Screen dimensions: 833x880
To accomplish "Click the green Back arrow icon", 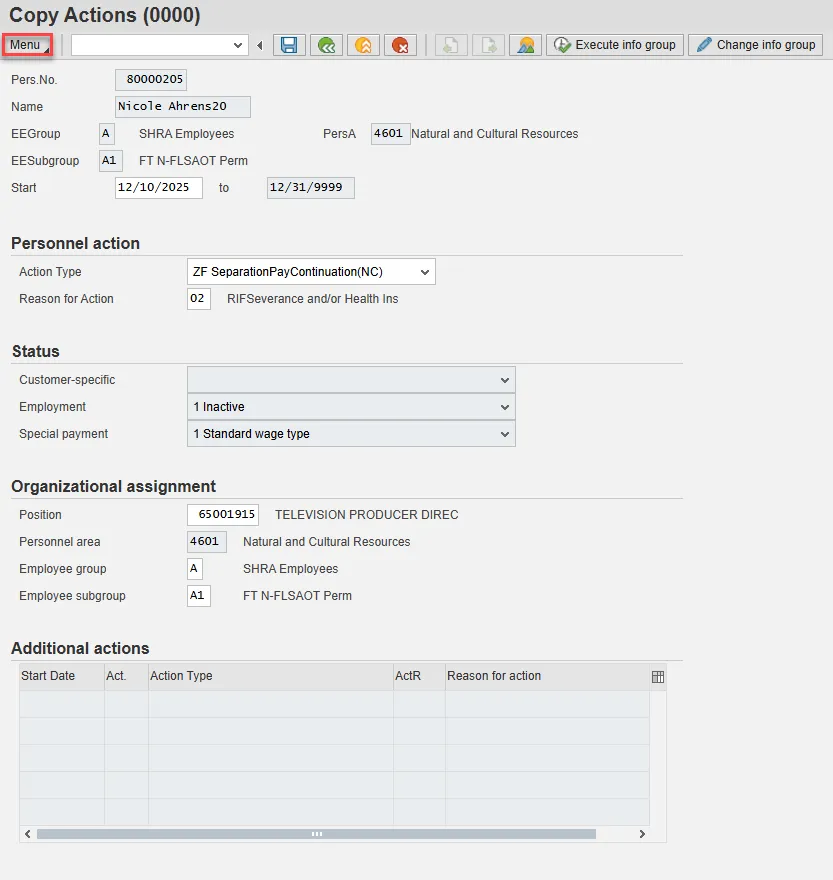I will (326, 45).
